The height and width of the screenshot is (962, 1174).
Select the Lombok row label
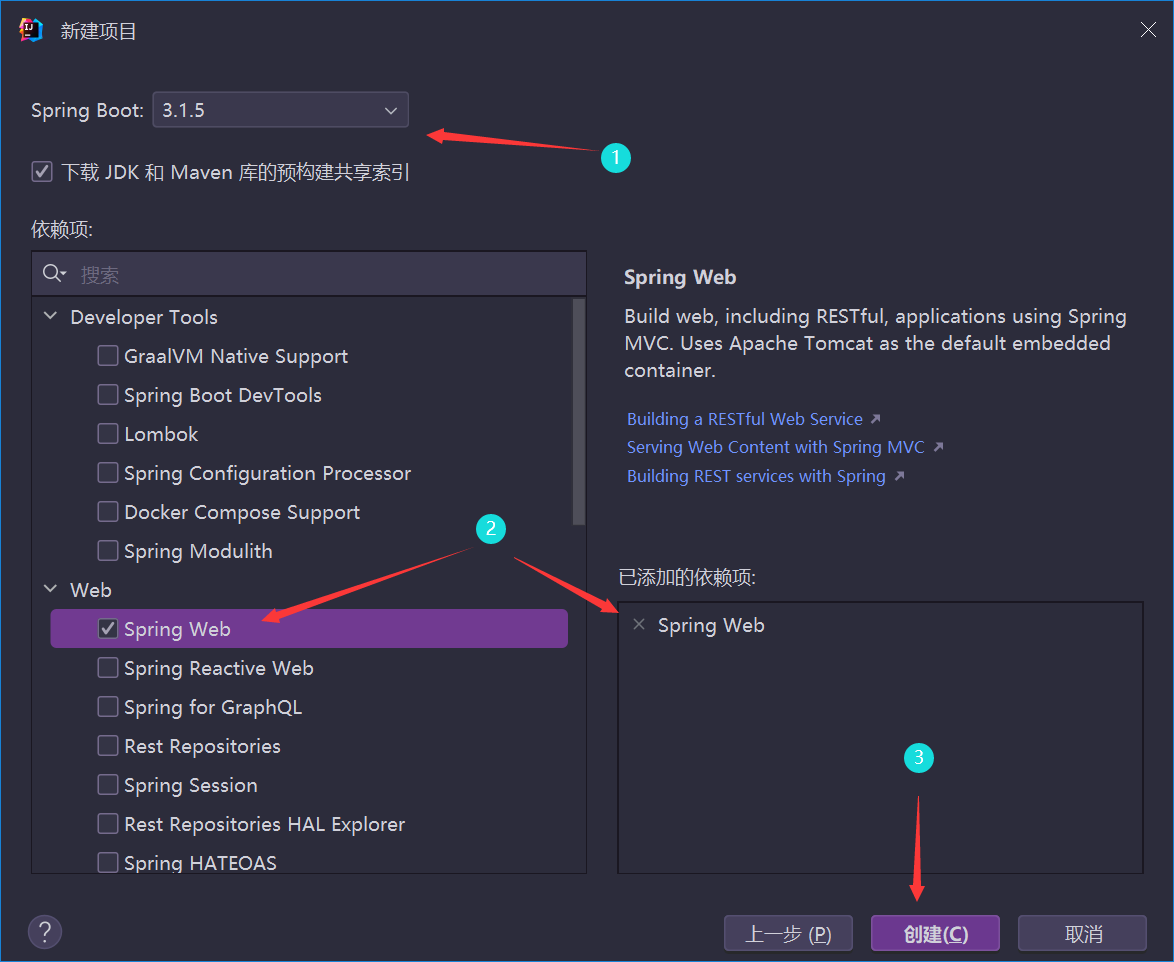161,434
